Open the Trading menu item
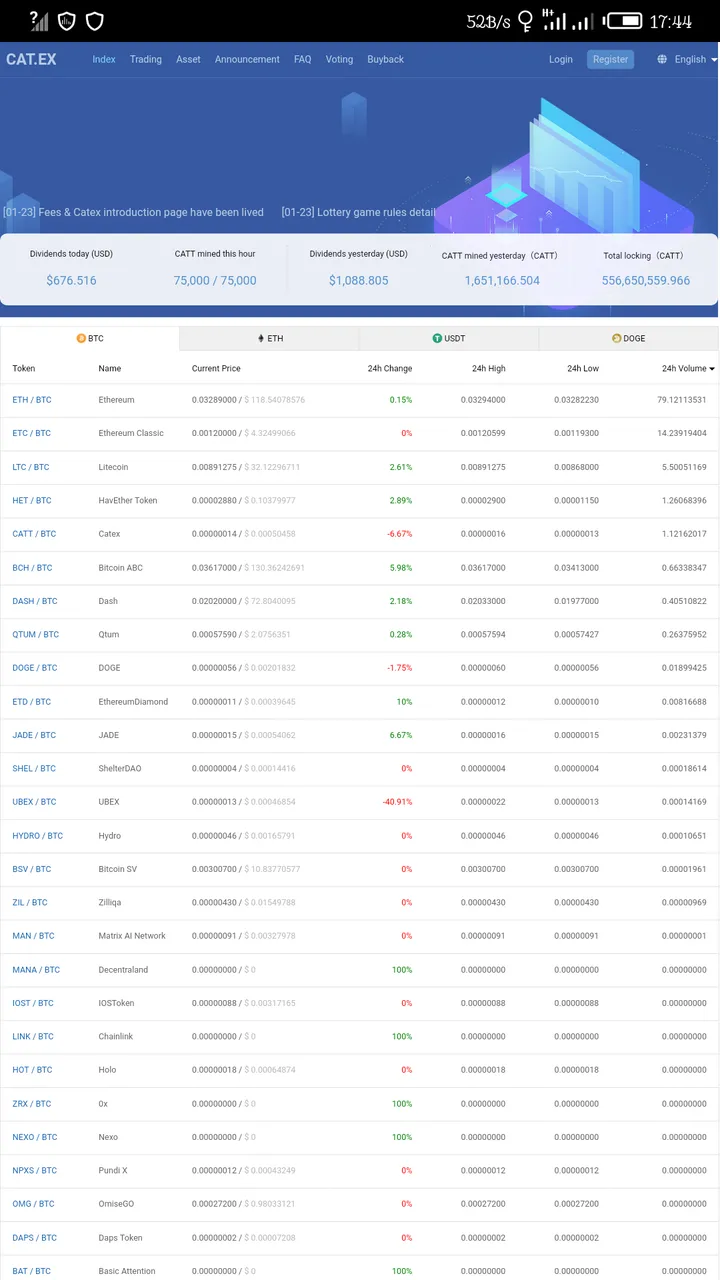This screenshot has height=1280, width=720. point(146,59)
